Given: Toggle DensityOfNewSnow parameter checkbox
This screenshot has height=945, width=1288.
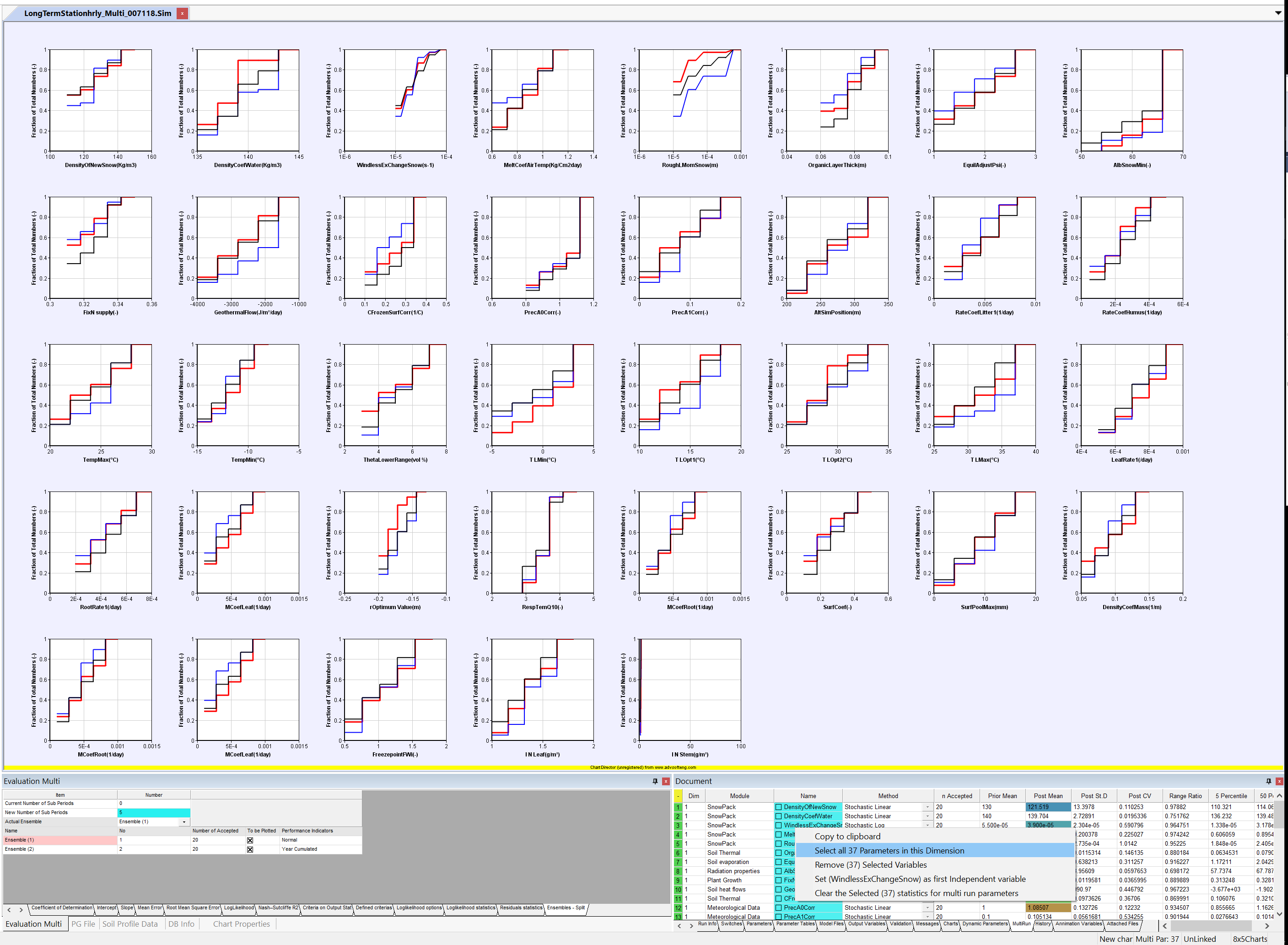Looking at the screenshot, I should (x=778, y=807).
